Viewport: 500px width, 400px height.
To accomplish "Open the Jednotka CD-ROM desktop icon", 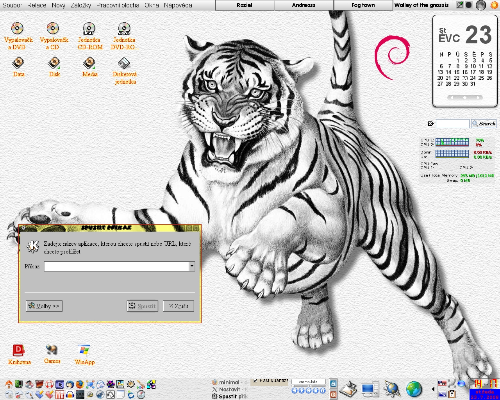I will [90, 36].
